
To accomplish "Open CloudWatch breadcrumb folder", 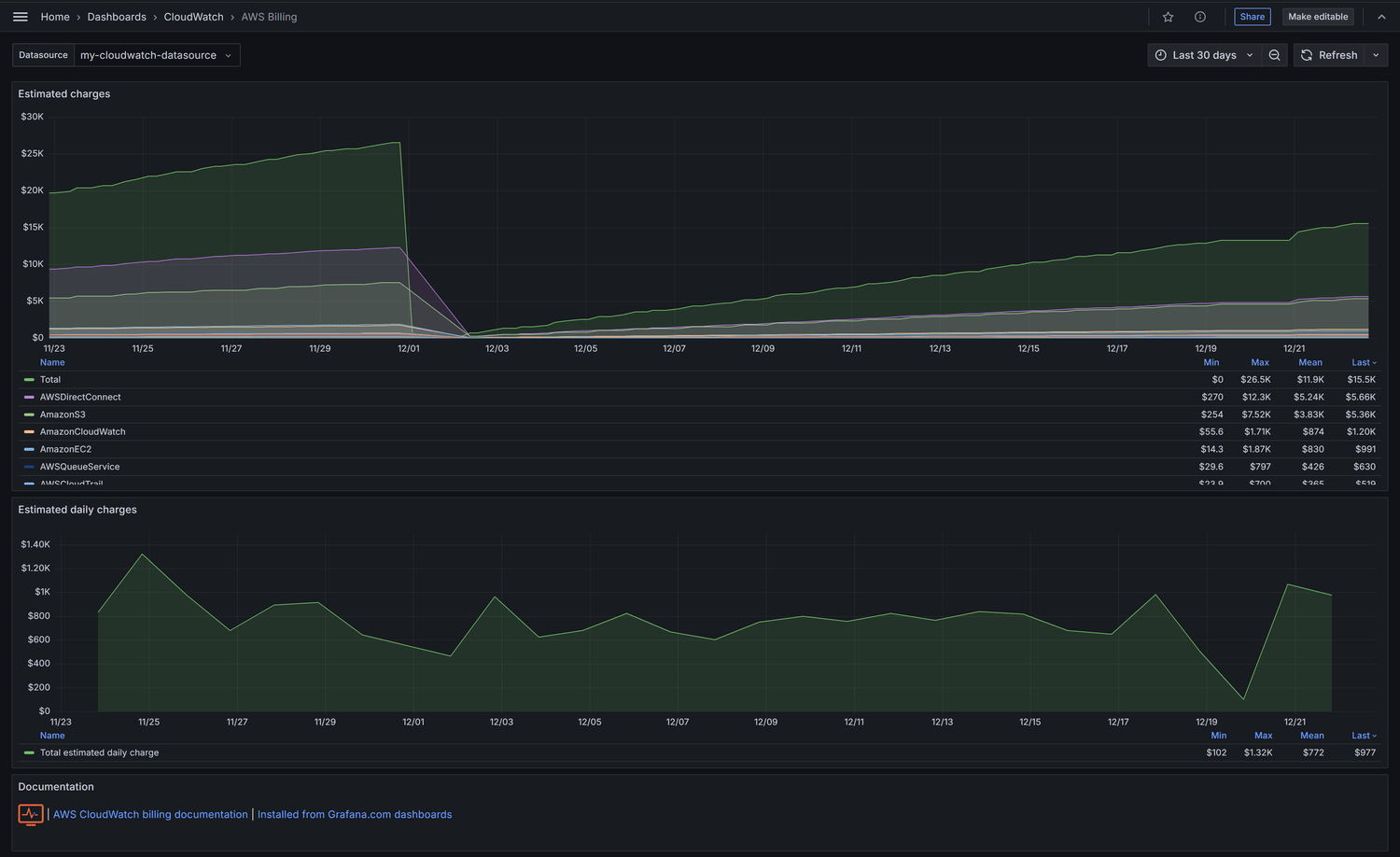I will click(193, 17).
